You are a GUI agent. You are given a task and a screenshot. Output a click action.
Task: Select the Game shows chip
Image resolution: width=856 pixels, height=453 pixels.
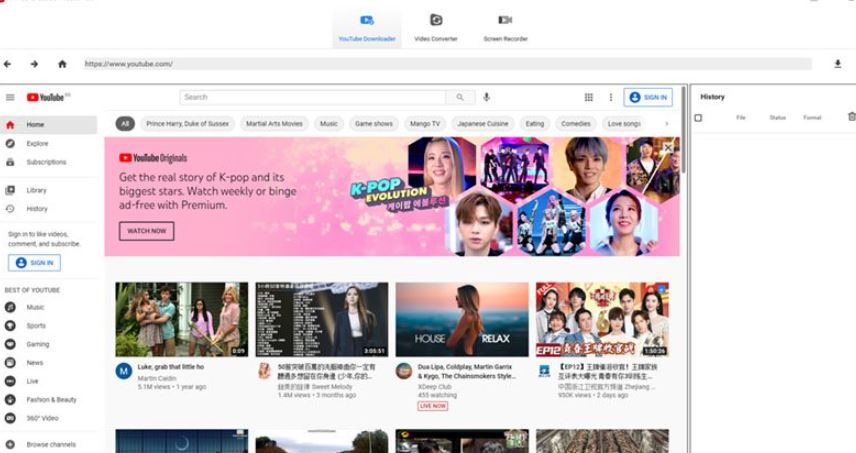click(x=373, y=124)
